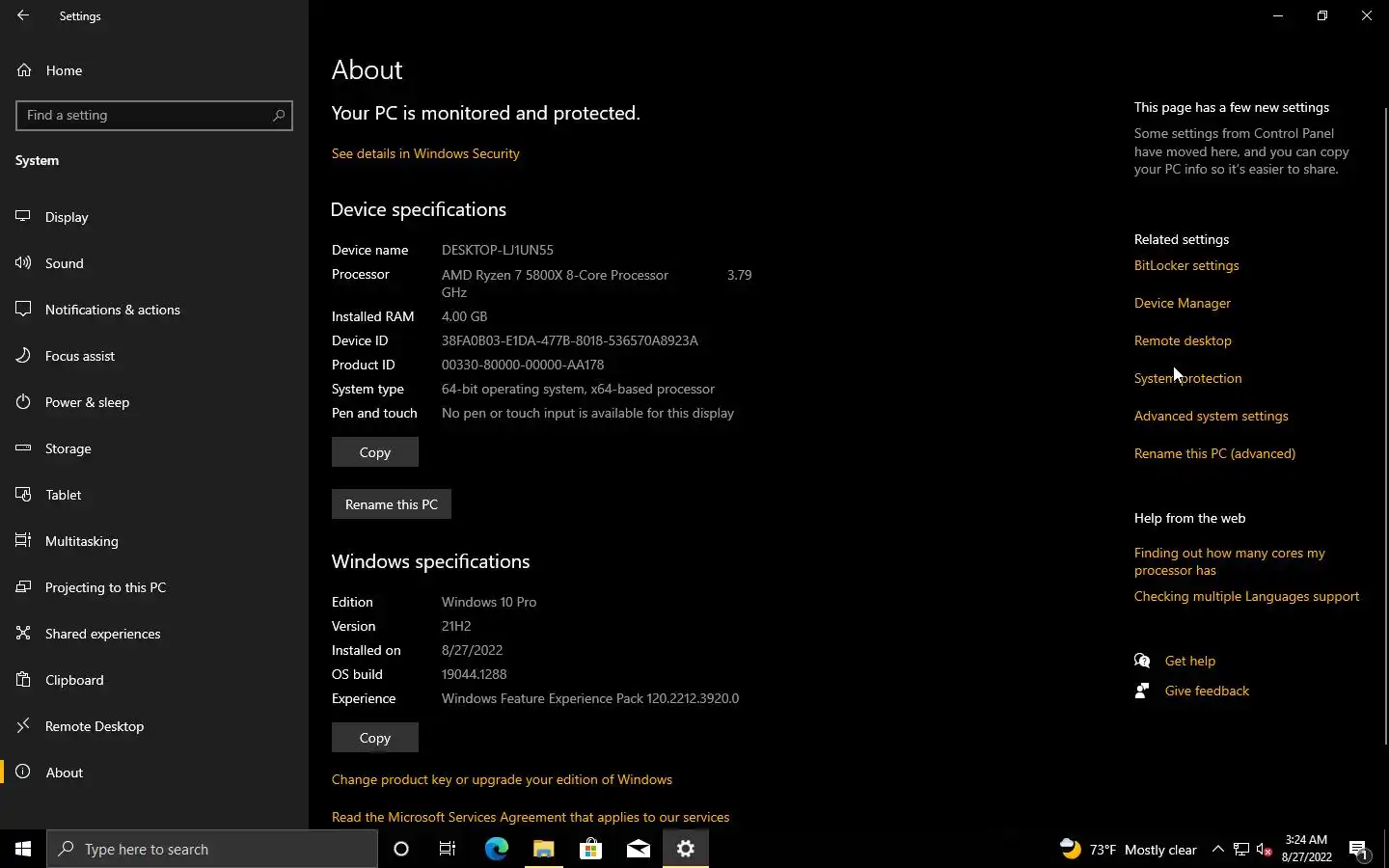
Task: Copy the device specifications
Action: 375,452
